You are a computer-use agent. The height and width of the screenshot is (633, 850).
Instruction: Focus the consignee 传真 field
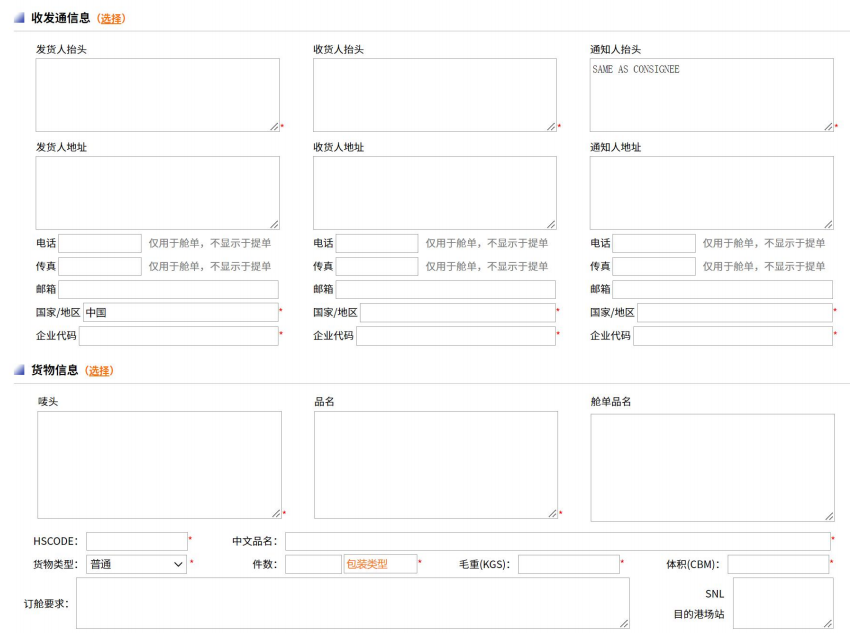coord(377,267)
